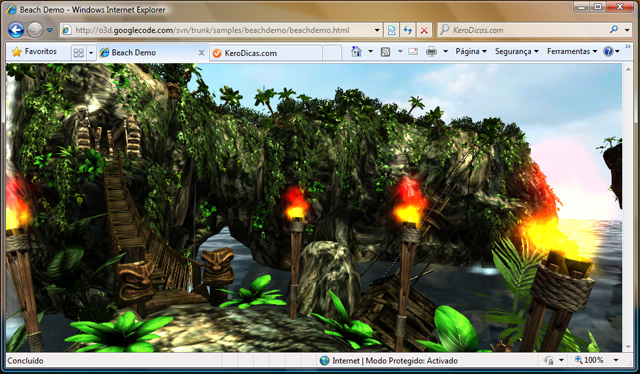
Task: Click the Read Mail envelope icon
Action: tap(413, 51)
